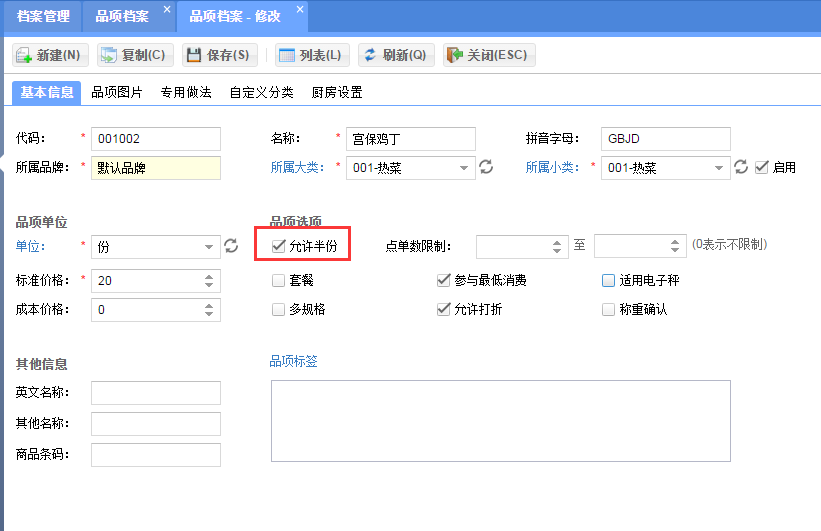
Task: Close the form via 关闭(ESC)
Action: click(489, 55)
